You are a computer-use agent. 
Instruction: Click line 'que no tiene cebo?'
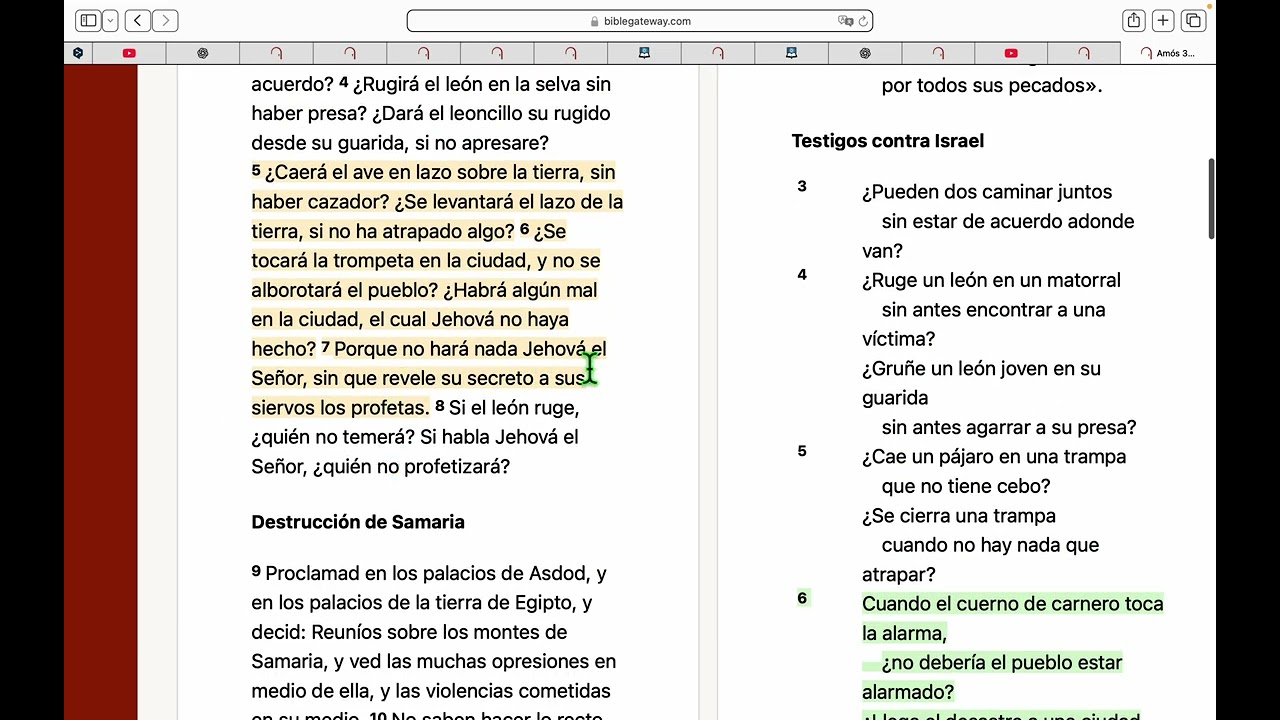pos(966,486)
